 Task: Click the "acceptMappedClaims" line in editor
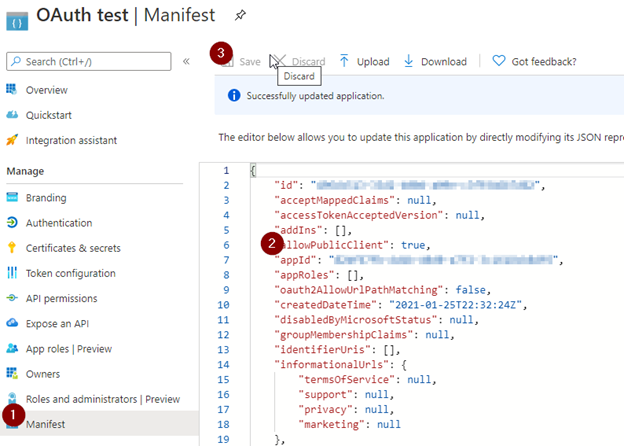tap(355, 200)
